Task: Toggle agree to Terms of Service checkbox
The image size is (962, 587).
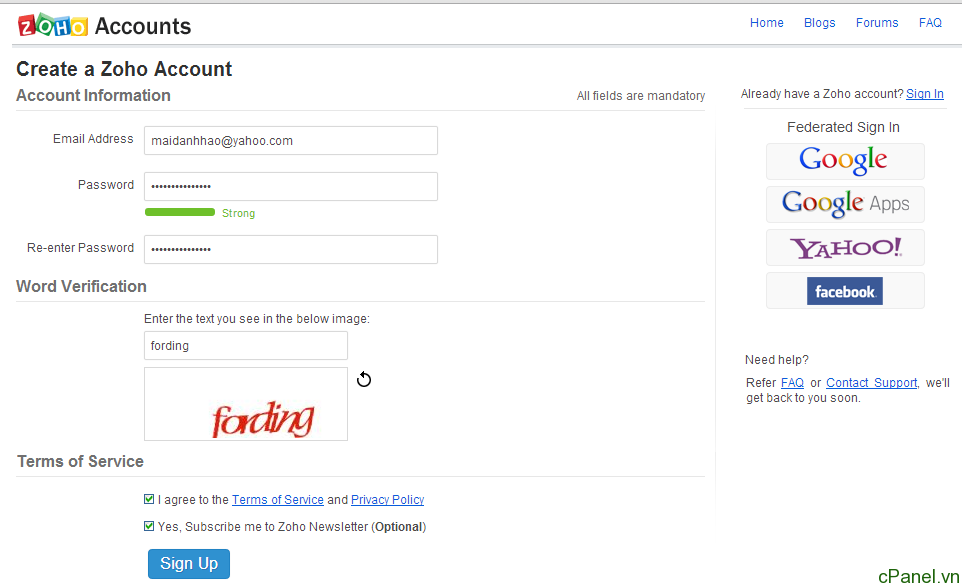Action: tap(149, 499)
